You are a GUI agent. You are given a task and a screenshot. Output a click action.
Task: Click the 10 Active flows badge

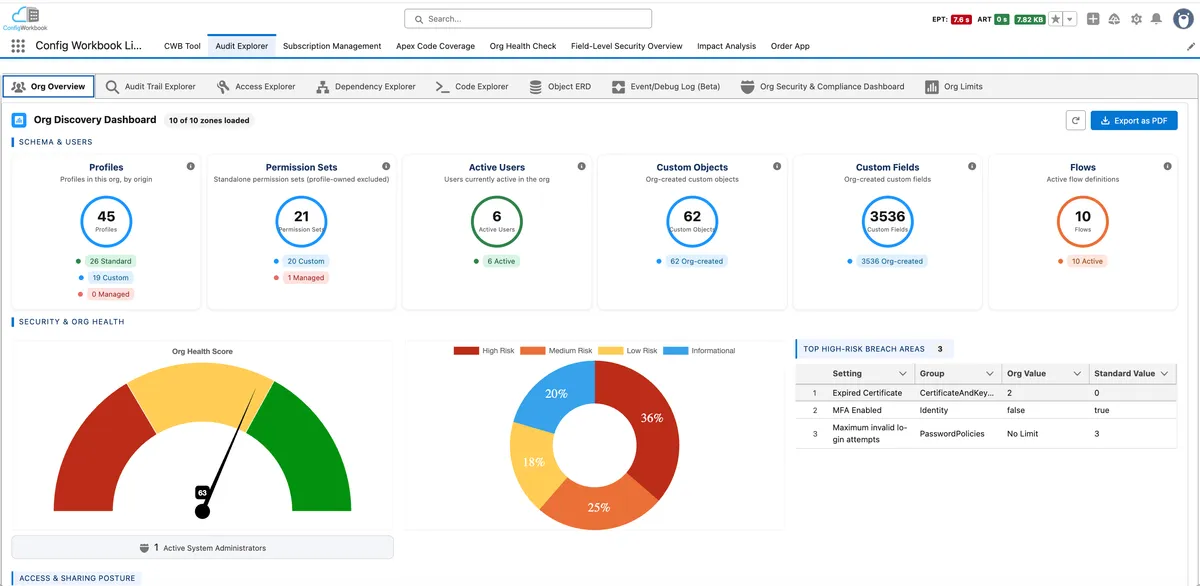[x=1087, y=261]
